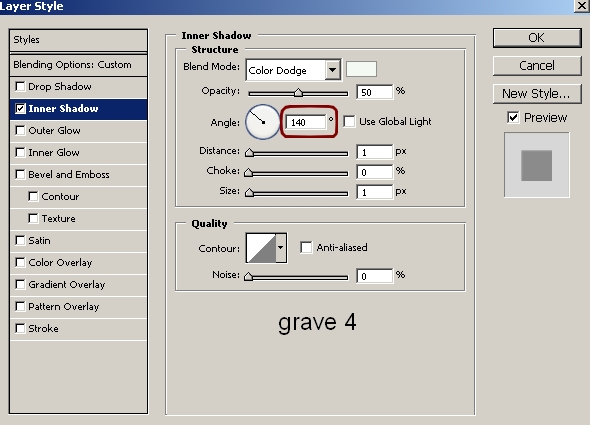Click the Distance value input field
590x425 pixels.
click(x=374, y=152)
